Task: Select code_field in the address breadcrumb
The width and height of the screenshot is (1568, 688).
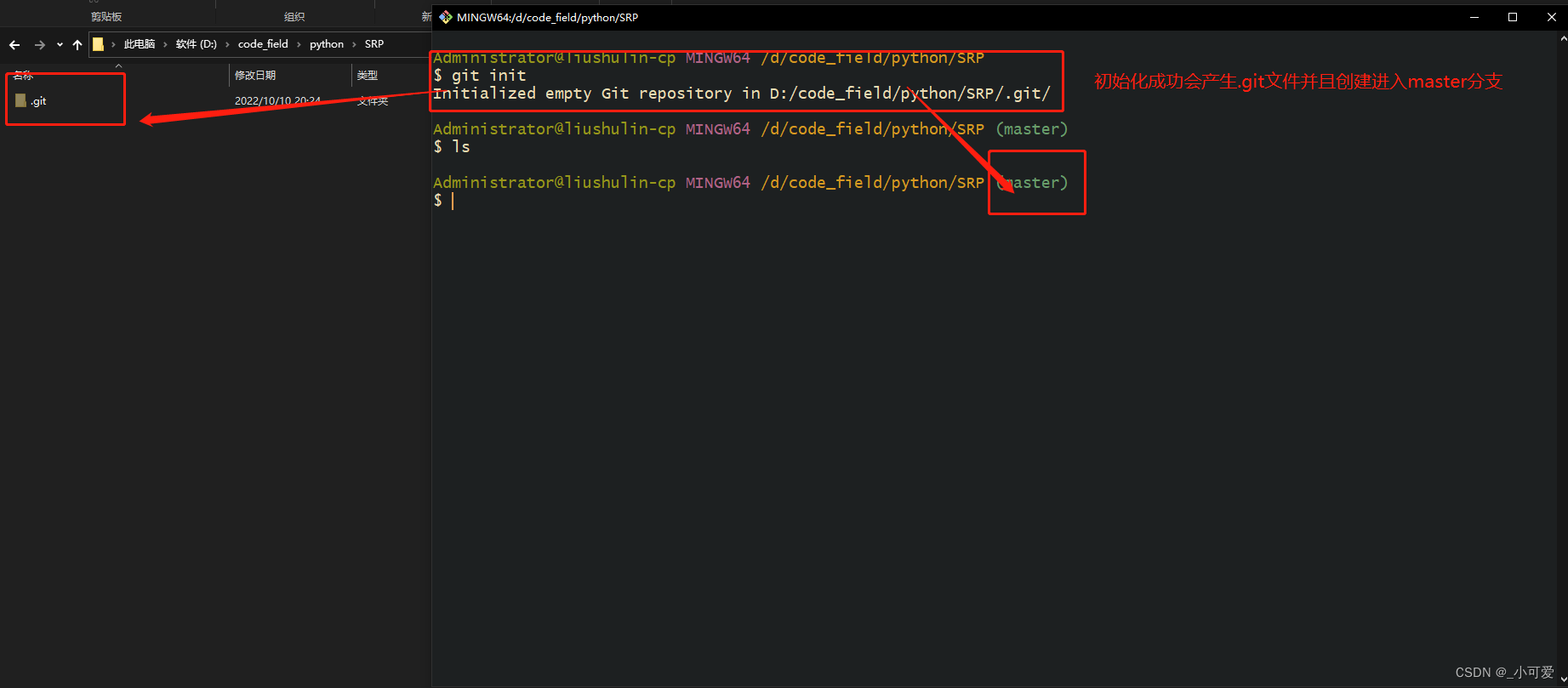Action: pos(263,44)
